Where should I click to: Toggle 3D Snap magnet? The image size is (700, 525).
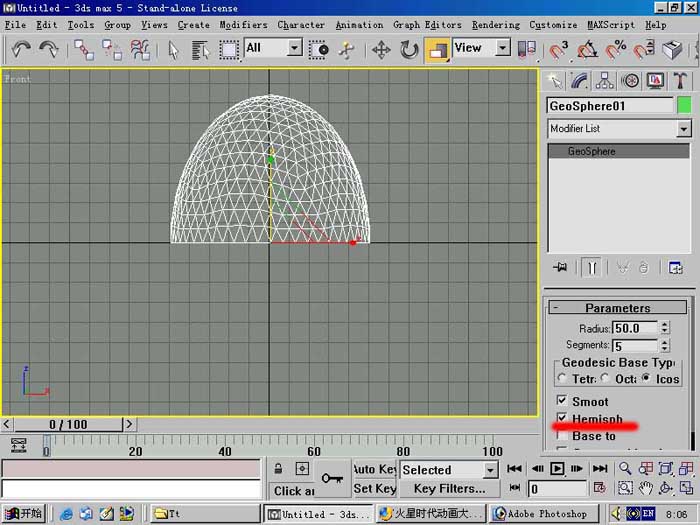pyautogui.click(x=558, y=50)
